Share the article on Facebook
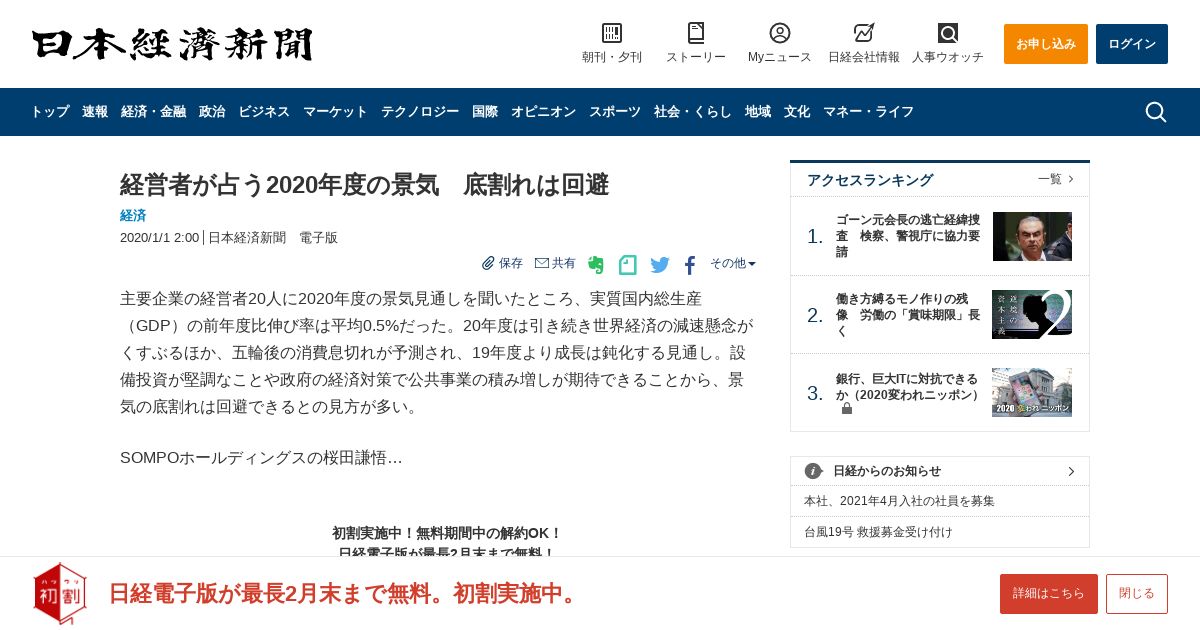1200x630 pixels. coord(690,265)
